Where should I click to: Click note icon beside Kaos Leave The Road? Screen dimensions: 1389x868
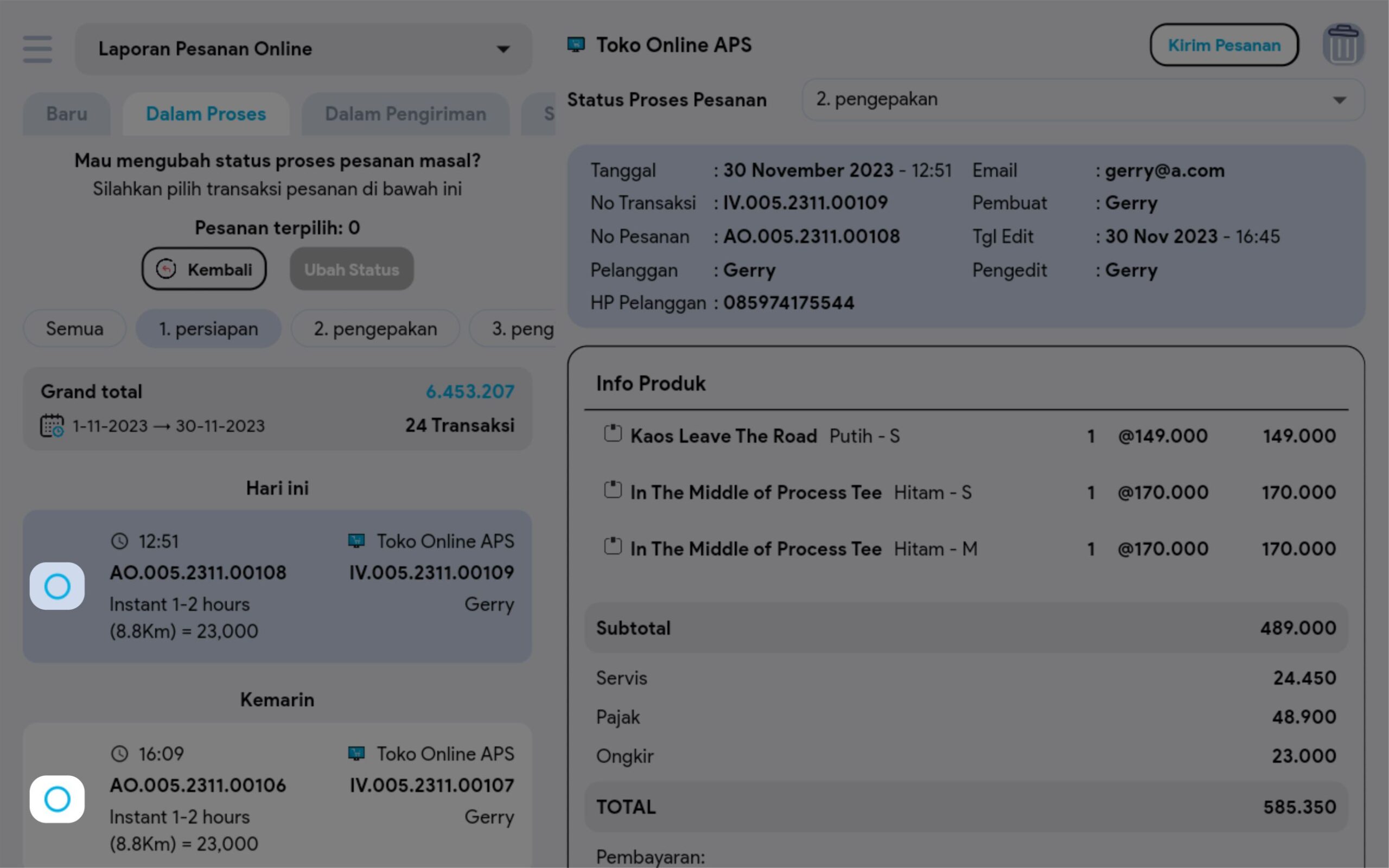(613, 433)
